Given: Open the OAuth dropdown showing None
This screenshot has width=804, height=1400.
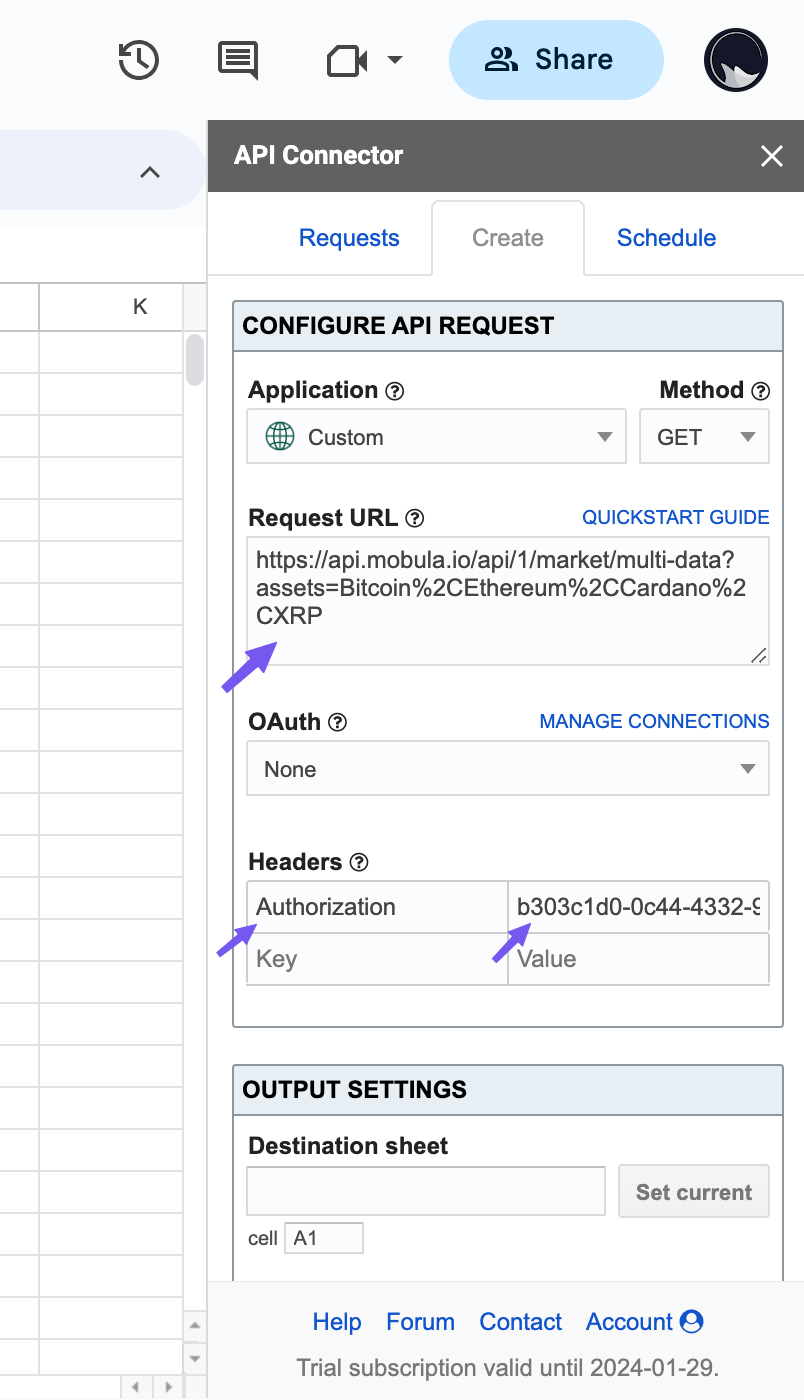Looking at the screenshot, I should (x=507, y=769).
